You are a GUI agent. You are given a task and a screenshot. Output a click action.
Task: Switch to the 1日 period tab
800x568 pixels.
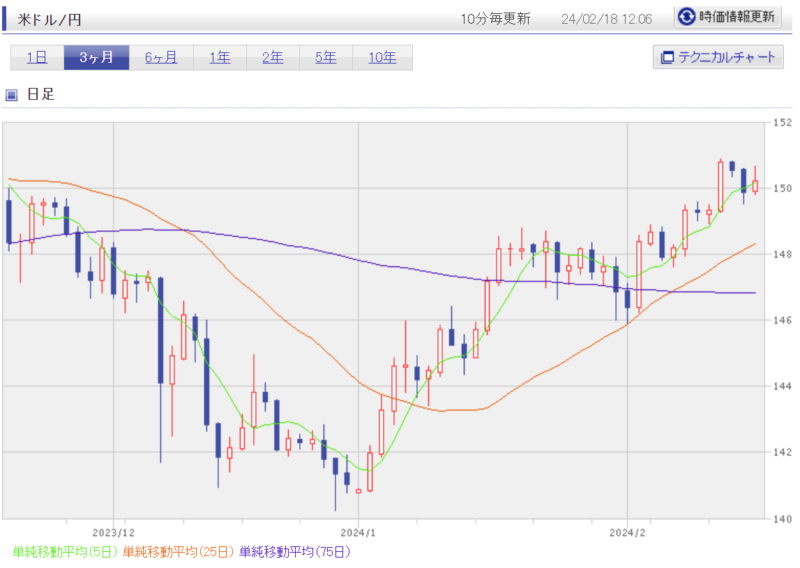37,57
